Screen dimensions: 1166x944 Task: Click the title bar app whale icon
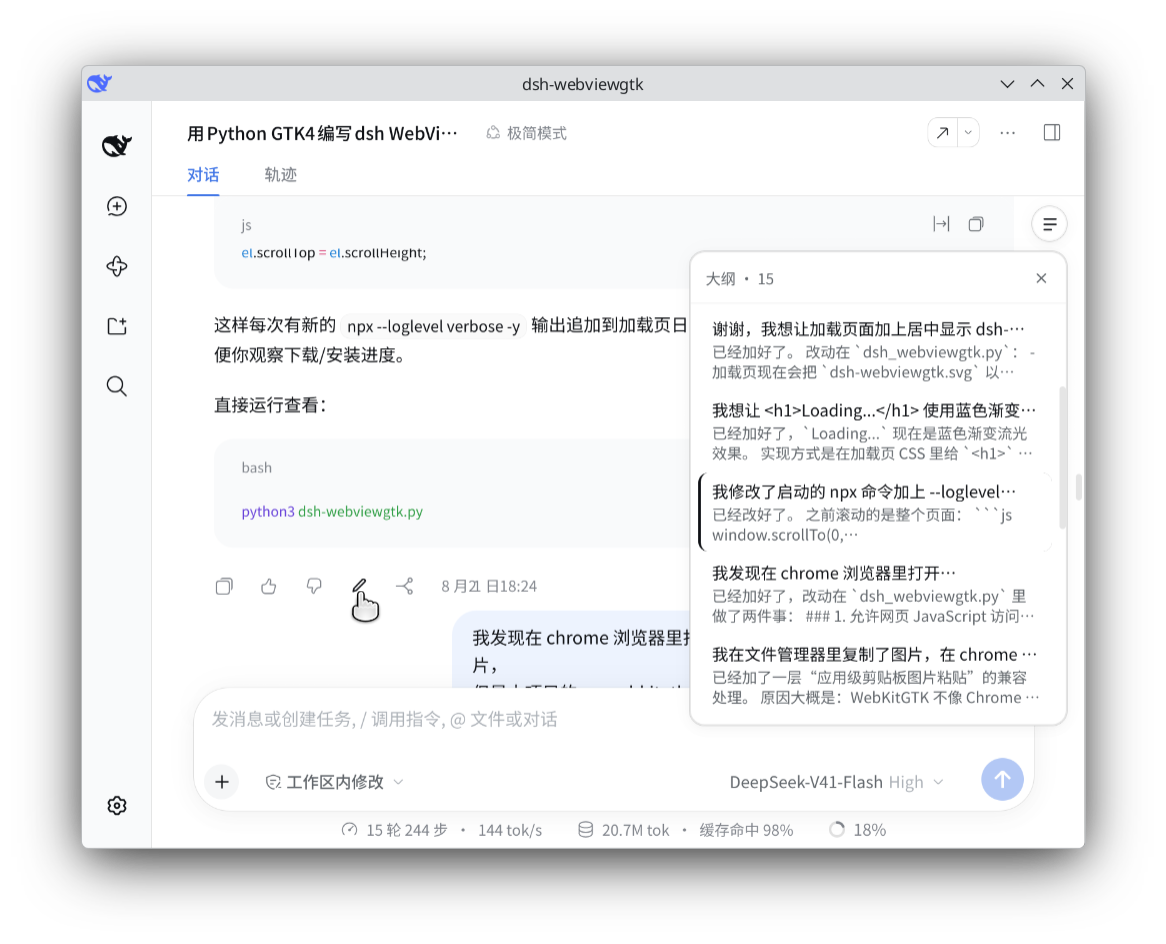(x=100, y=83)
